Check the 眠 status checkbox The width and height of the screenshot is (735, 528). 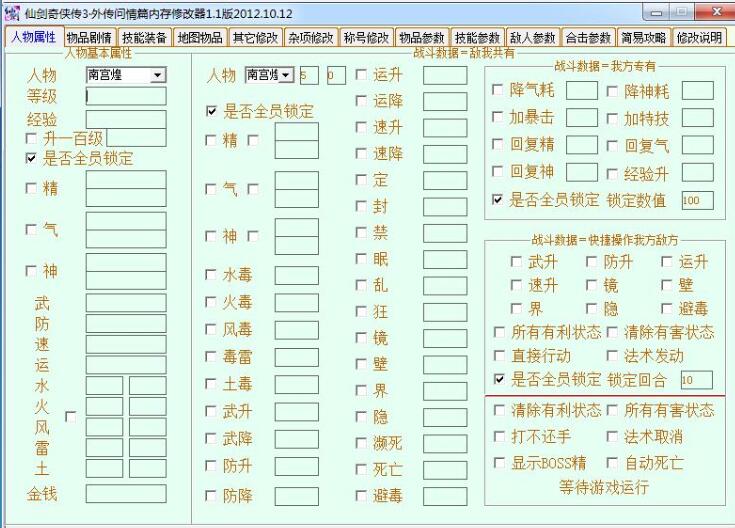(x=361, y=259)
